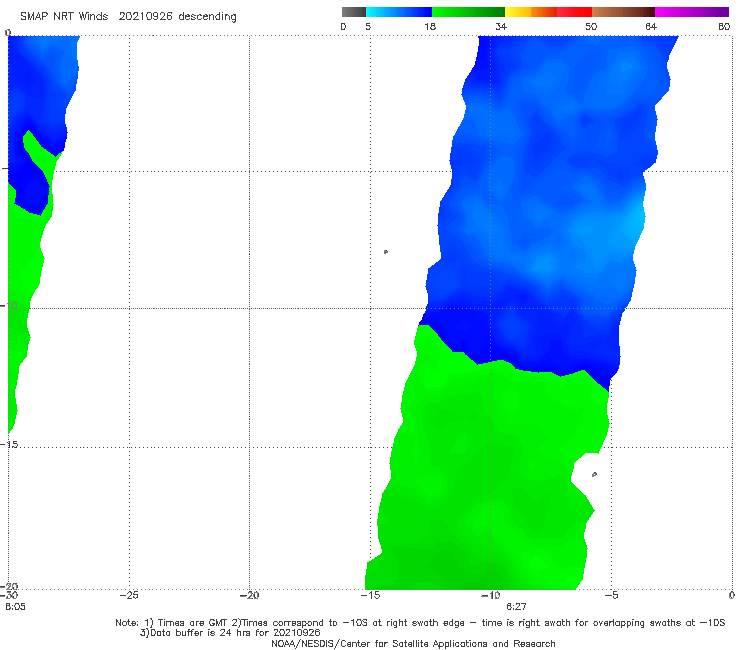The image size is (740, 650).
Task: Click the "Times are GMT" note line
Action: [420, 623]
